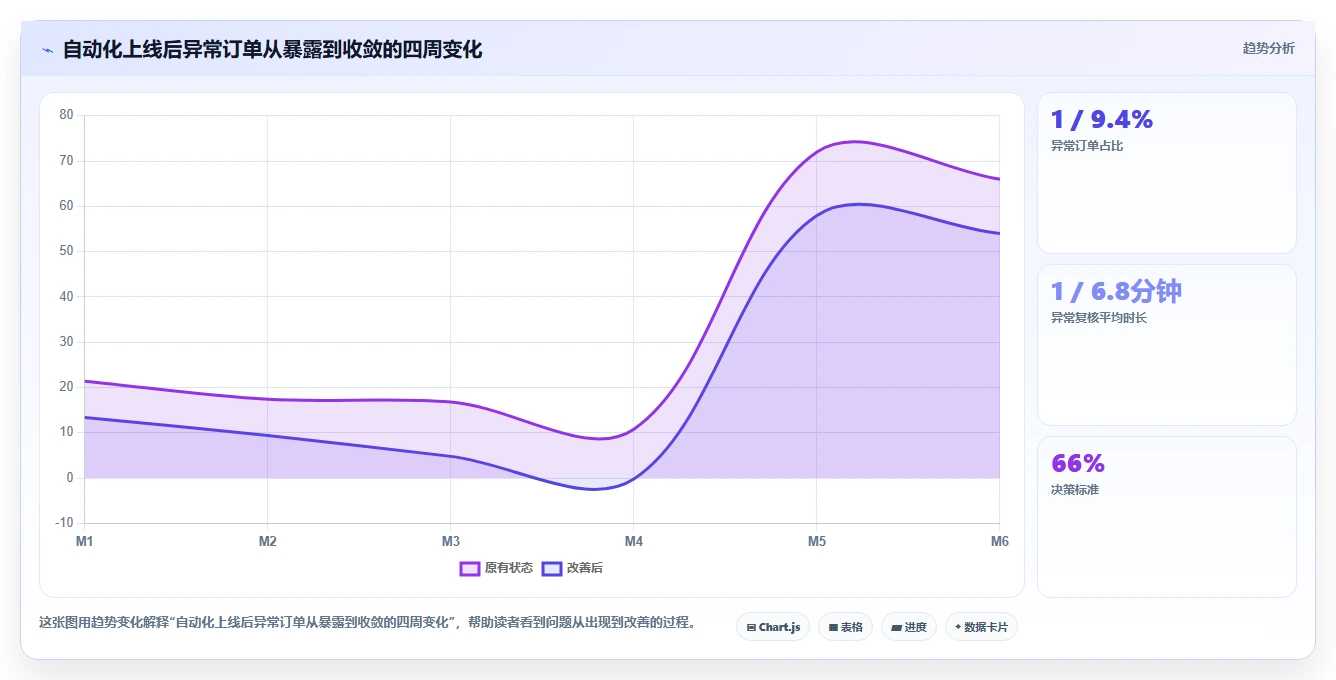
Task: Click the sparkle icon in 数据卡片 tag
Action: point(958,627)
